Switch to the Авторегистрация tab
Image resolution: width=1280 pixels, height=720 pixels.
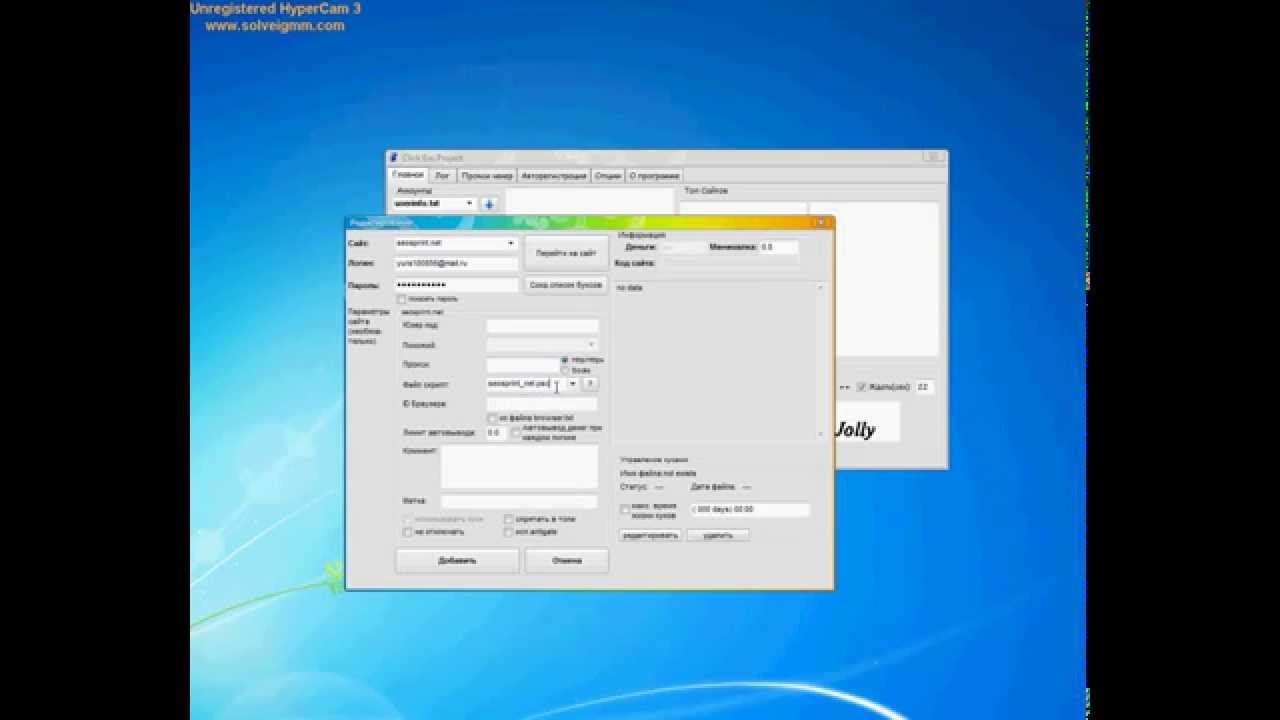pyautogui.click(x=553, y=176)
